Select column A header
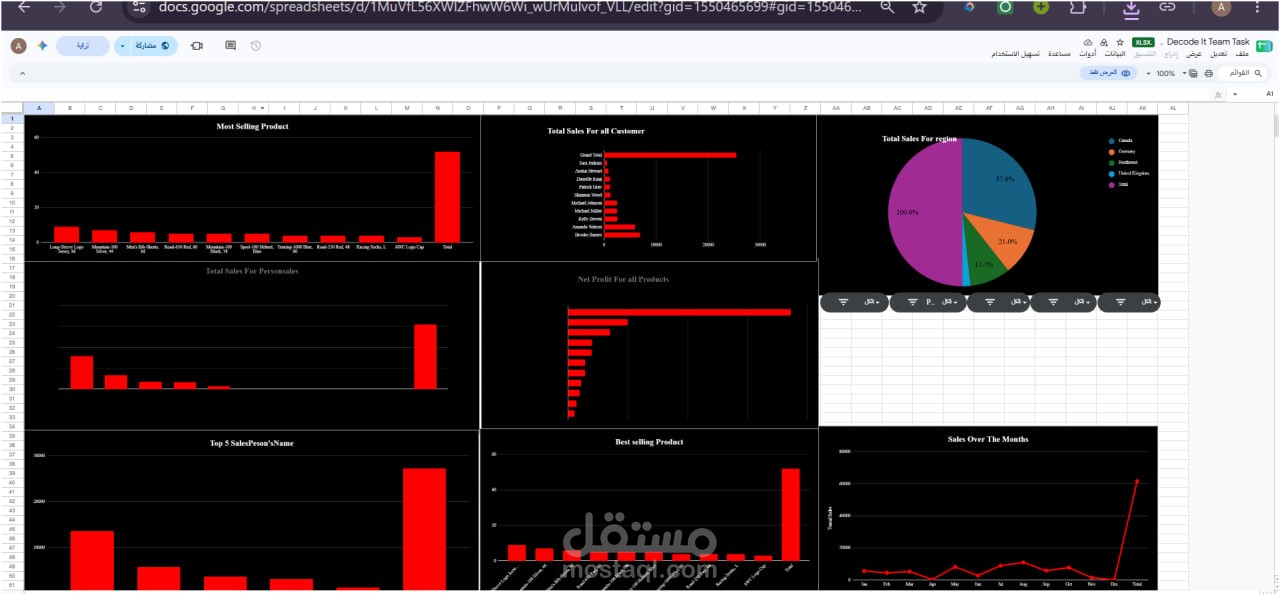Image resolution: width=1280 pixels, height=595 pixels. click(39, 108)
